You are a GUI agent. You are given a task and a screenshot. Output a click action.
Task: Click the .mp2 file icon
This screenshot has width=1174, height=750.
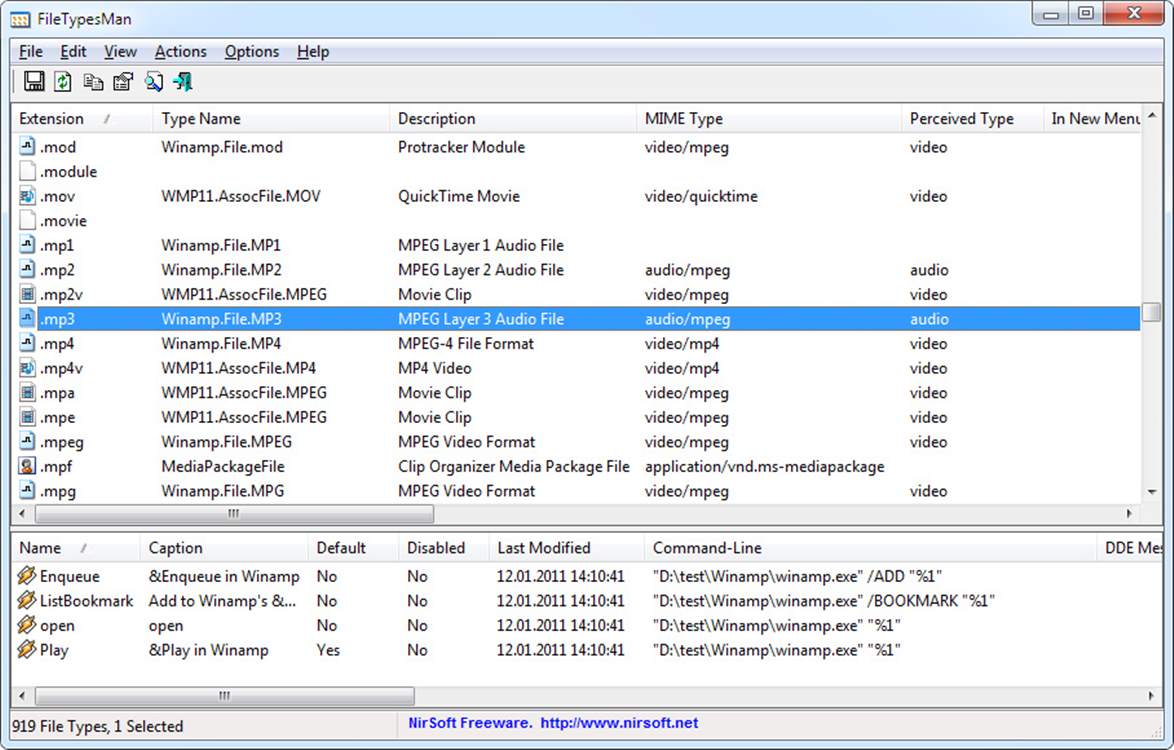pyautogui.click(x=27, y=269)
